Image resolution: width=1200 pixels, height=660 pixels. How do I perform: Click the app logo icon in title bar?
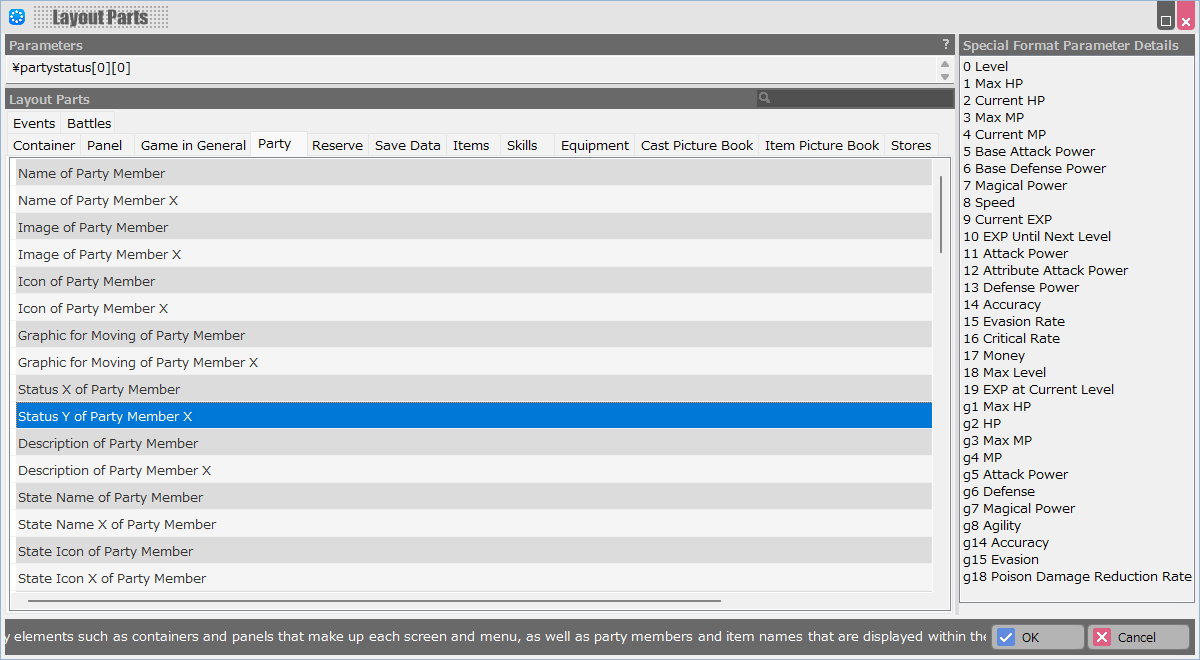(17, 16)
